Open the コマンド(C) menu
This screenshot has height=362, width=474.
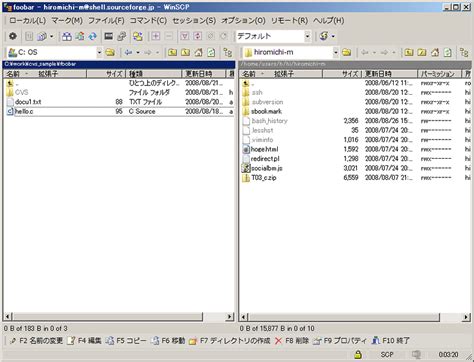click(148, 21)
